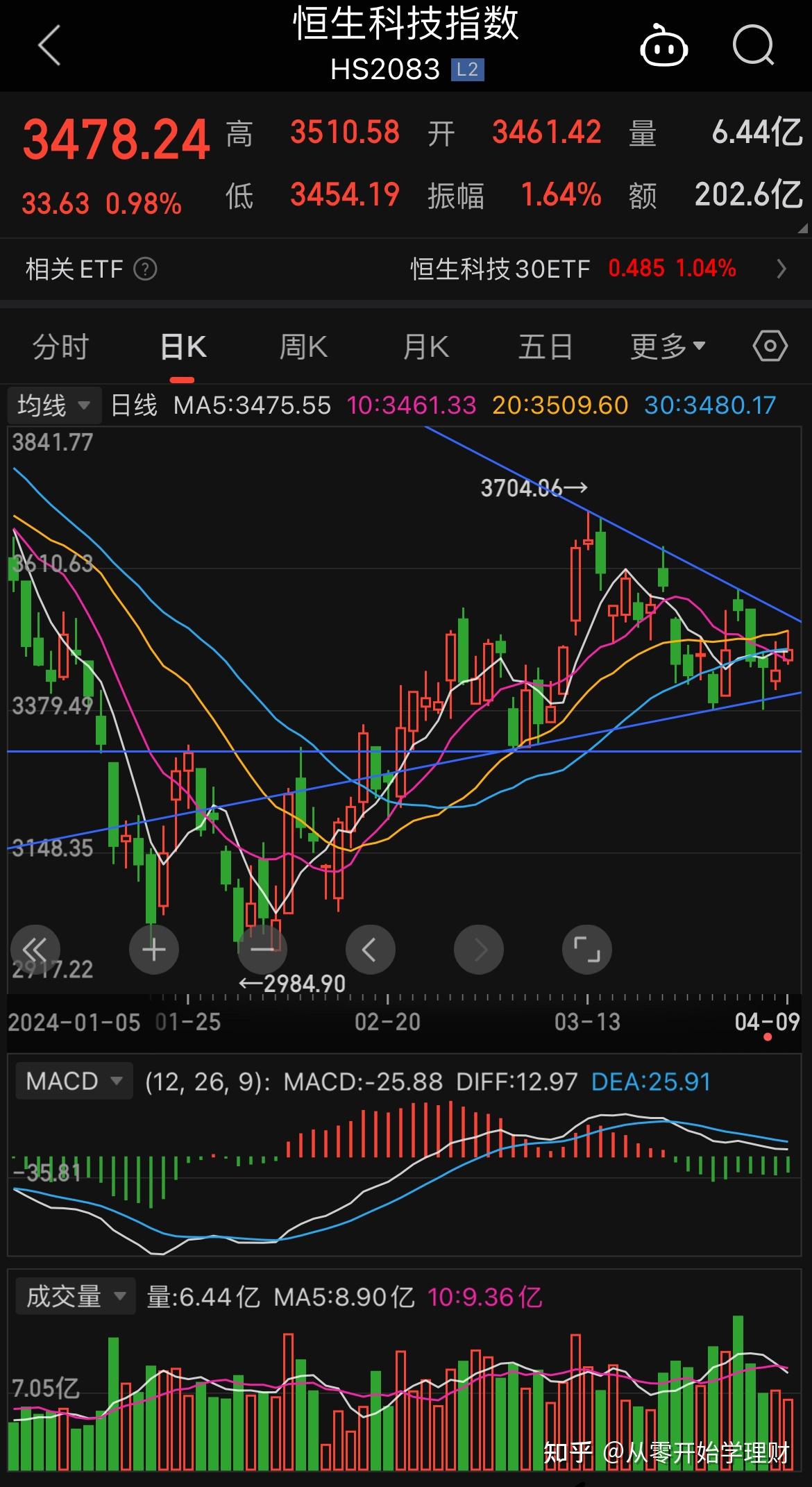The image size is (812, 1487).
Task: Tap the open value 3461.42
Action: (547, 132)
